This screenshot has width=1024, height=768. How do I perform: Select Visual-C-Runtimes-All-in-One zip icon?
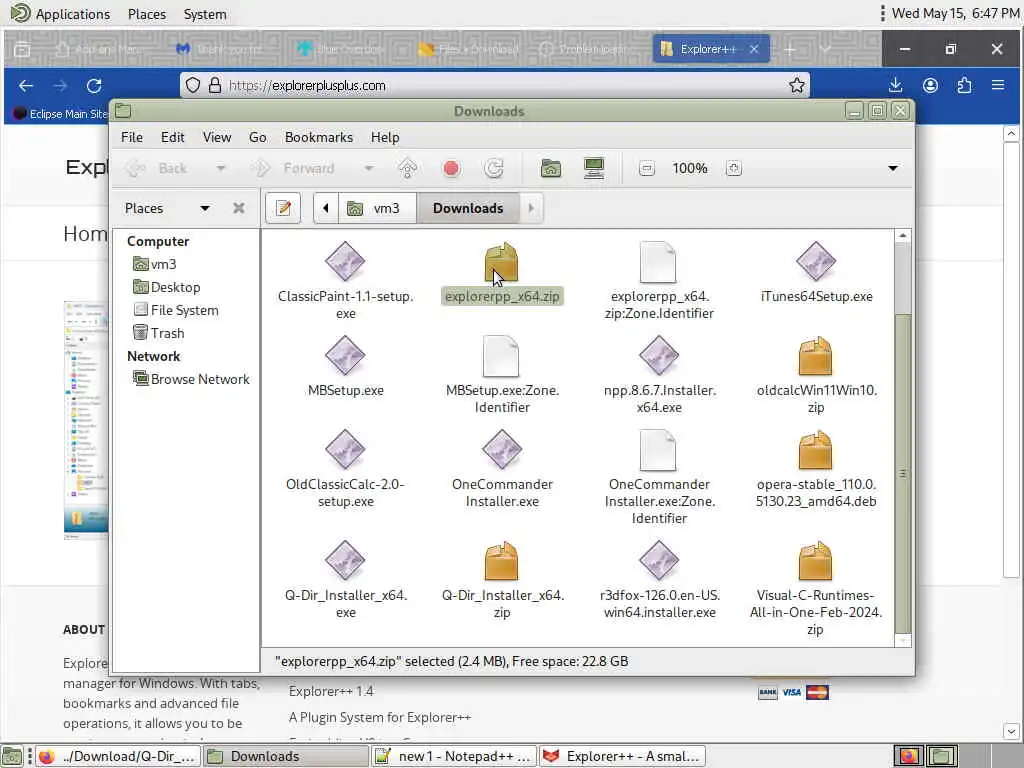(815, 561)
